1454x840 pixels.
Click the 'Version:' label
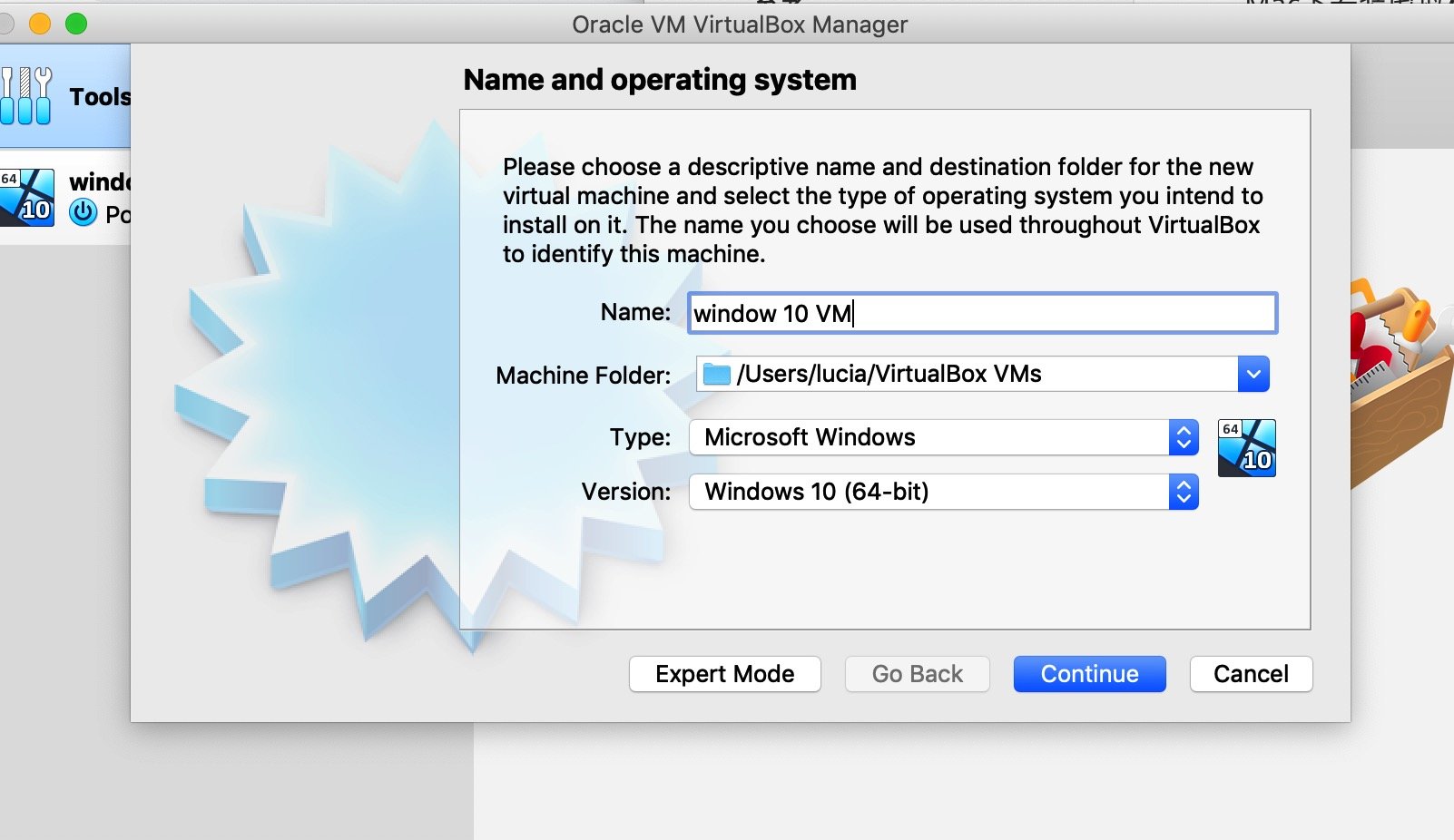click(x=626, y=492)
